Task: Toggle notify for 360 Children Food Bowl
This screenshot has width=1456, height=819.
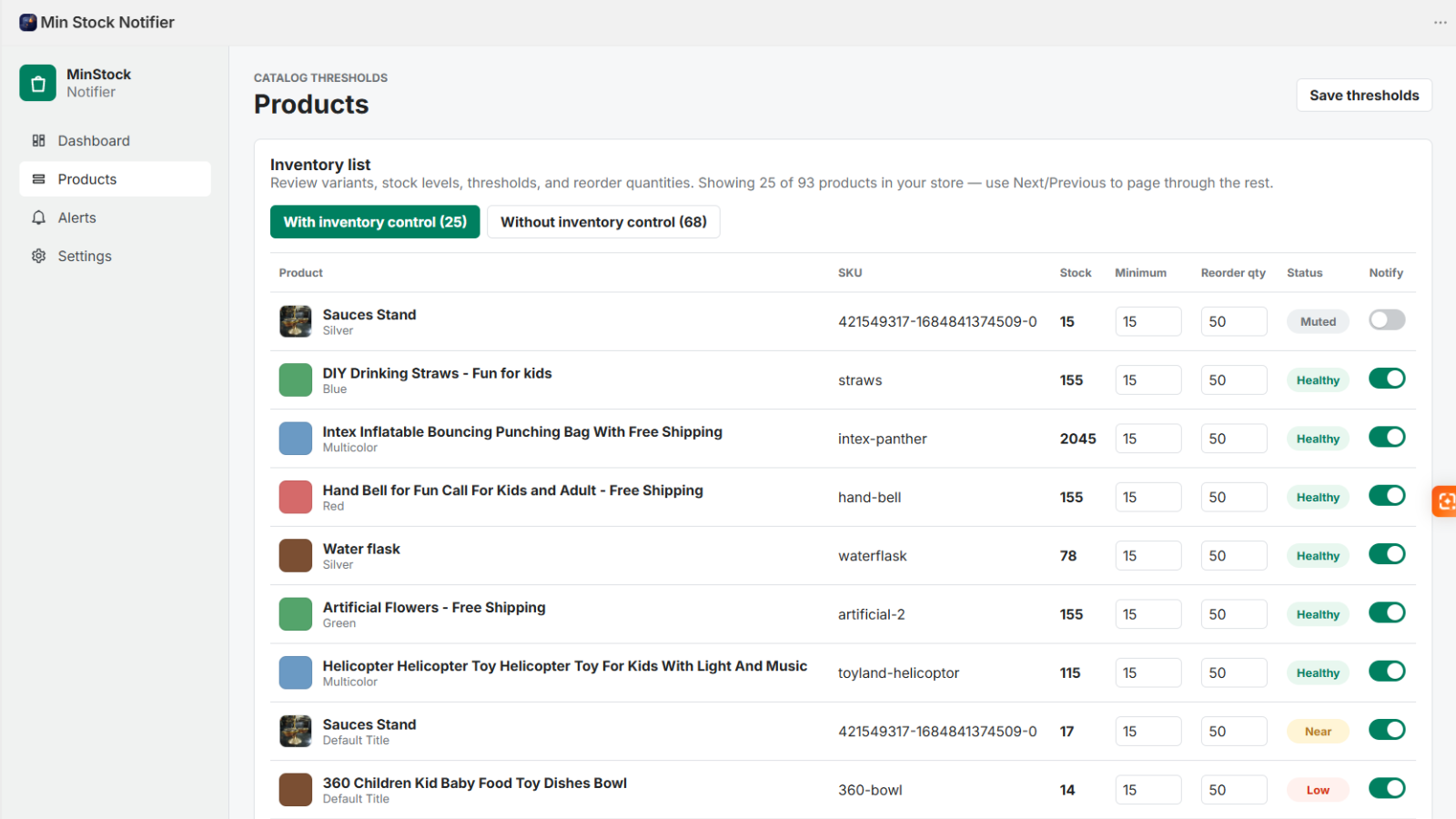Action: point(1387,788)
